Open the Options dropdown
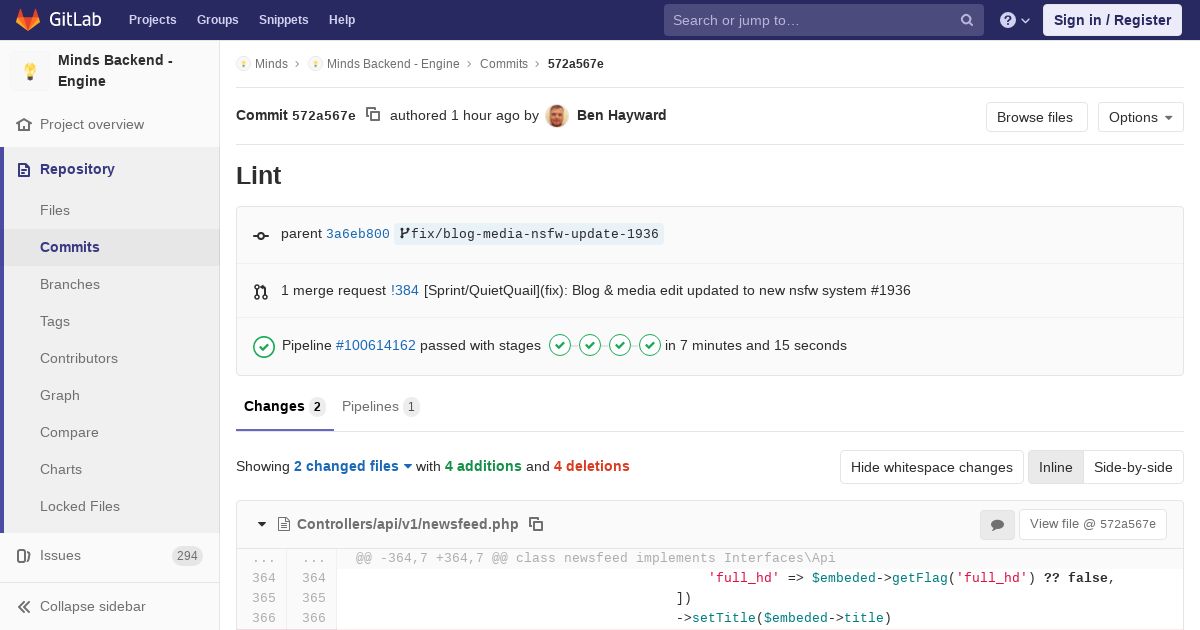1200x630 pixels. coord(1140,117)
